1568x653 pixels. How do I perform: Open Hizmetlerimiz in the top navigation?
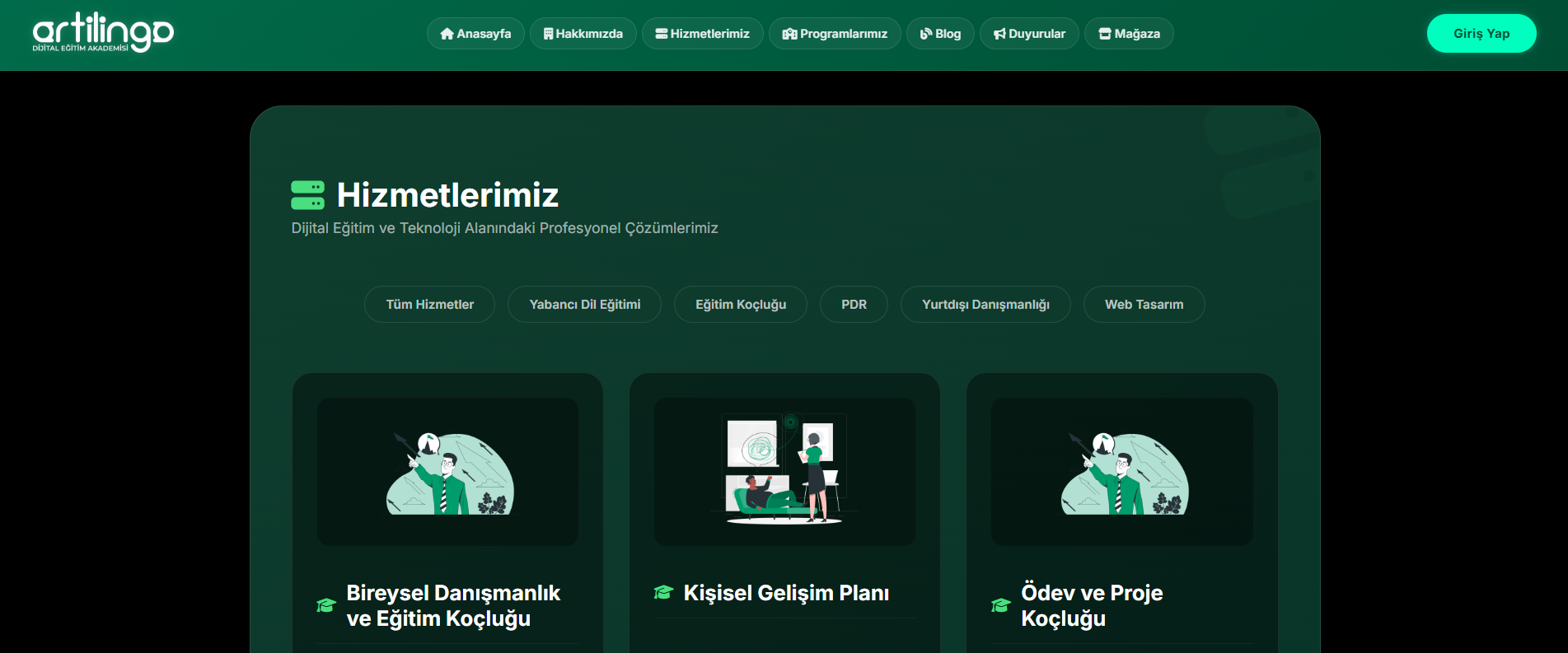(703, 34)
